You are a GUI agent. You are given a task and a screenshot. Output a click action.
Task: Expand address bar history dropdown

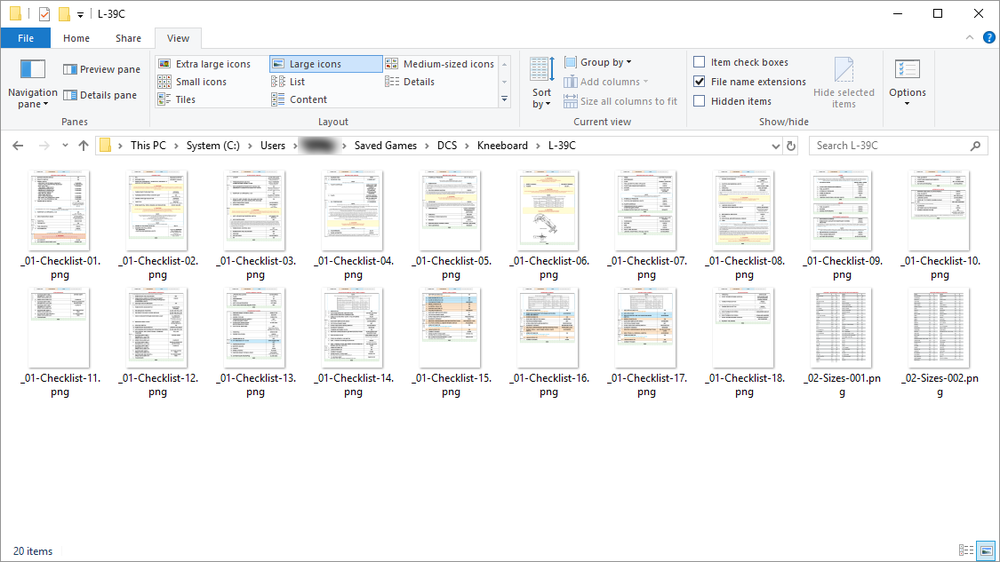(776, 145)
